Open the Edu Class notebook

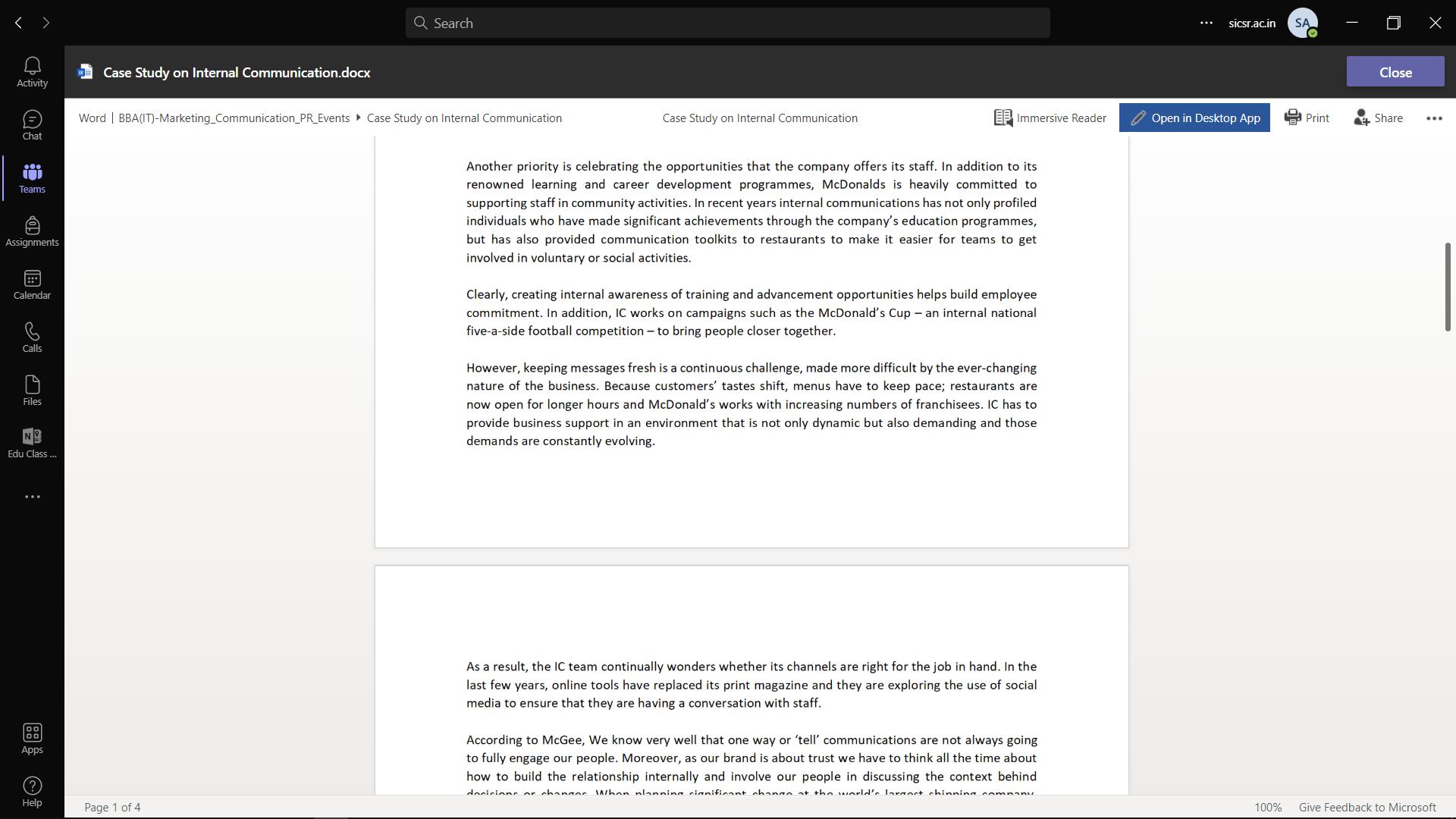point(32,442)
